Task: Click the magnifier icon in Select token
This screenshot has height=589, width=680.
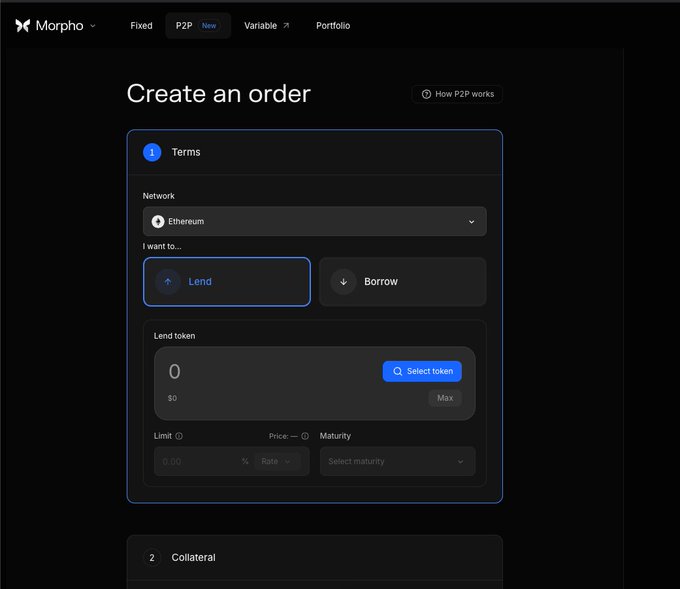Action: click(398, 371)
